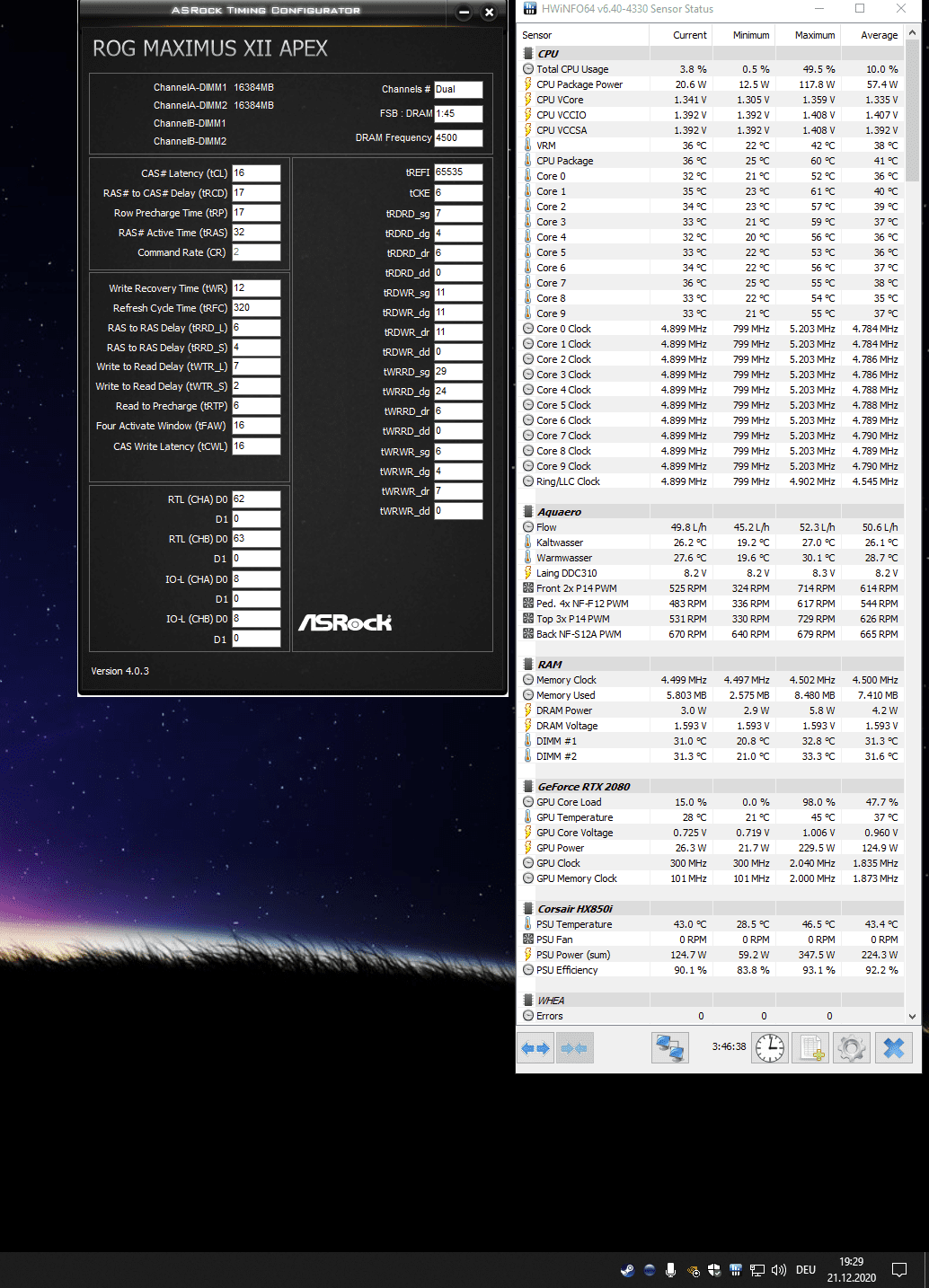Viewport: 929px width, 1288px height.
Task: Click the expand columns arrows button in HWiNFO
Action: point(536,1047)
